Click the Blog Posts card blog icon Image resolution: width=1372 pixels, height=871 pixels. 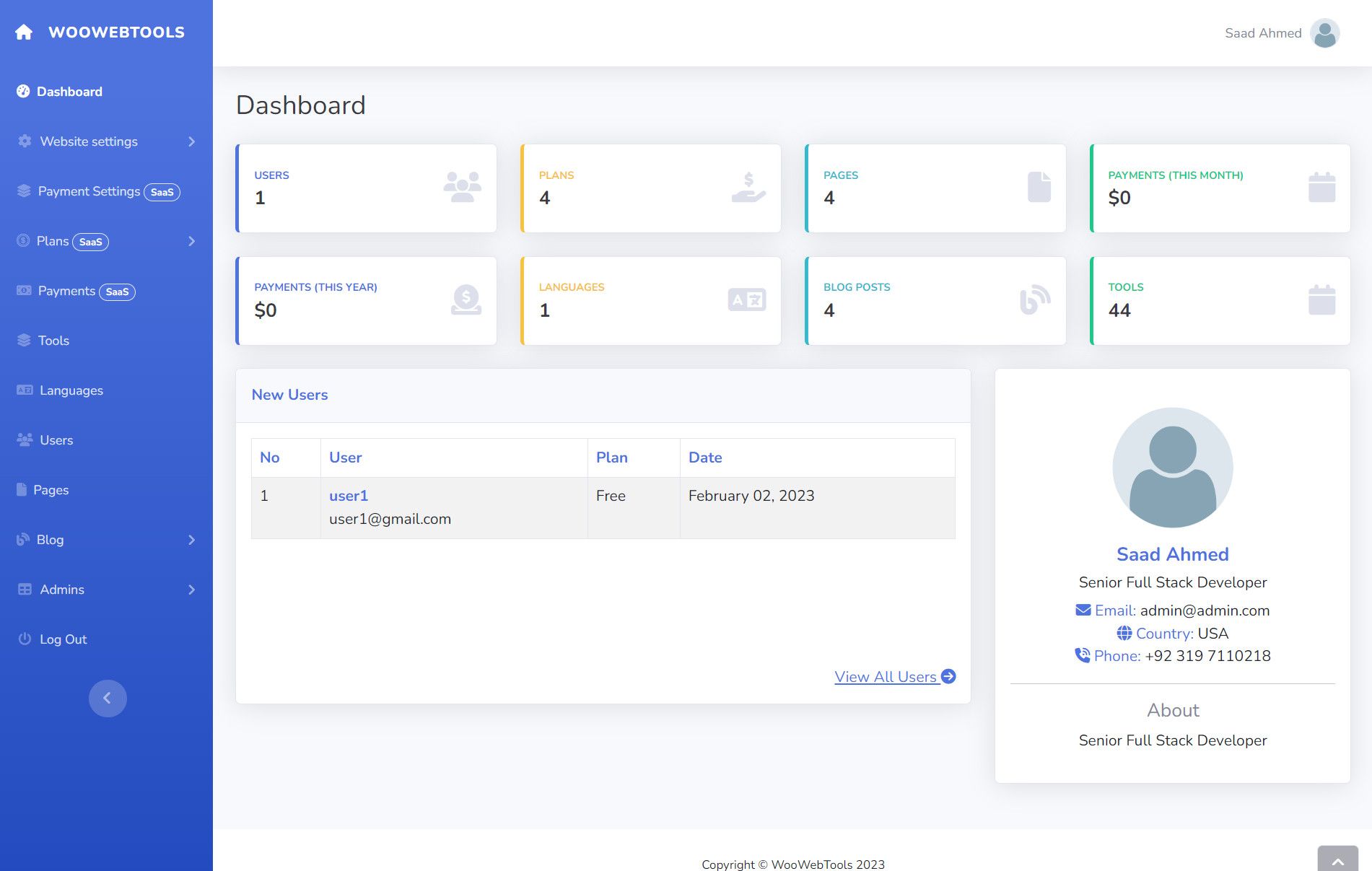tap(1034, 299)
